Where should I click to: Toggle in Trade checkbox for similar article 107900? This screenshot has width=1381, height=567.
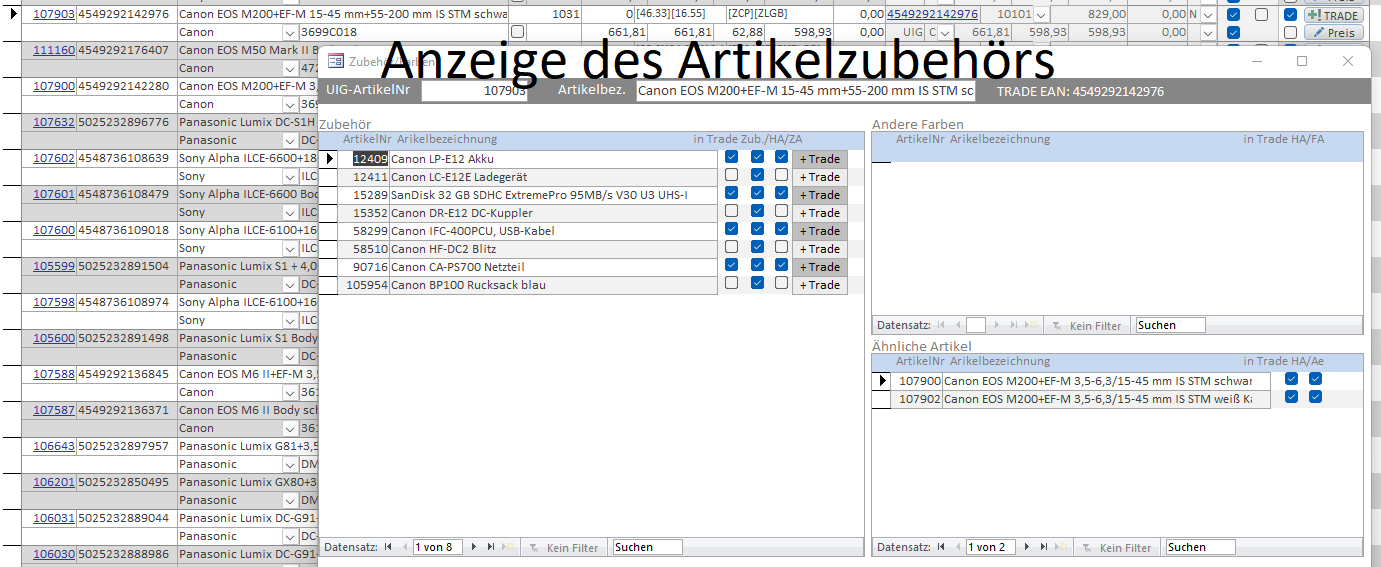click(1292, 379)
